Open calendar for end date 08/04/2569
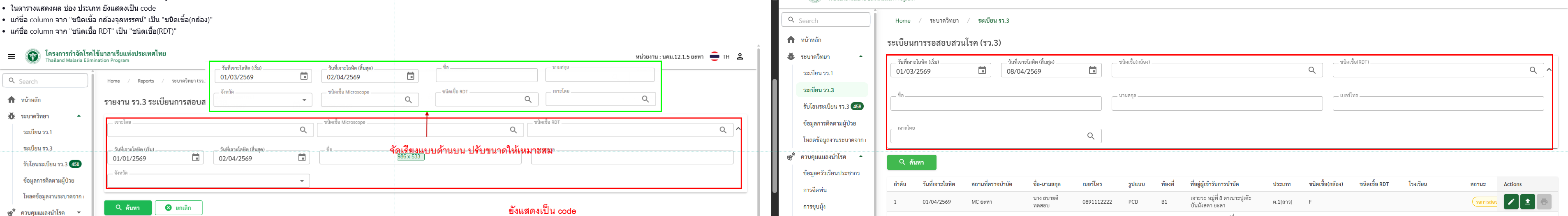1568x216 pixels. (1092, 71)
